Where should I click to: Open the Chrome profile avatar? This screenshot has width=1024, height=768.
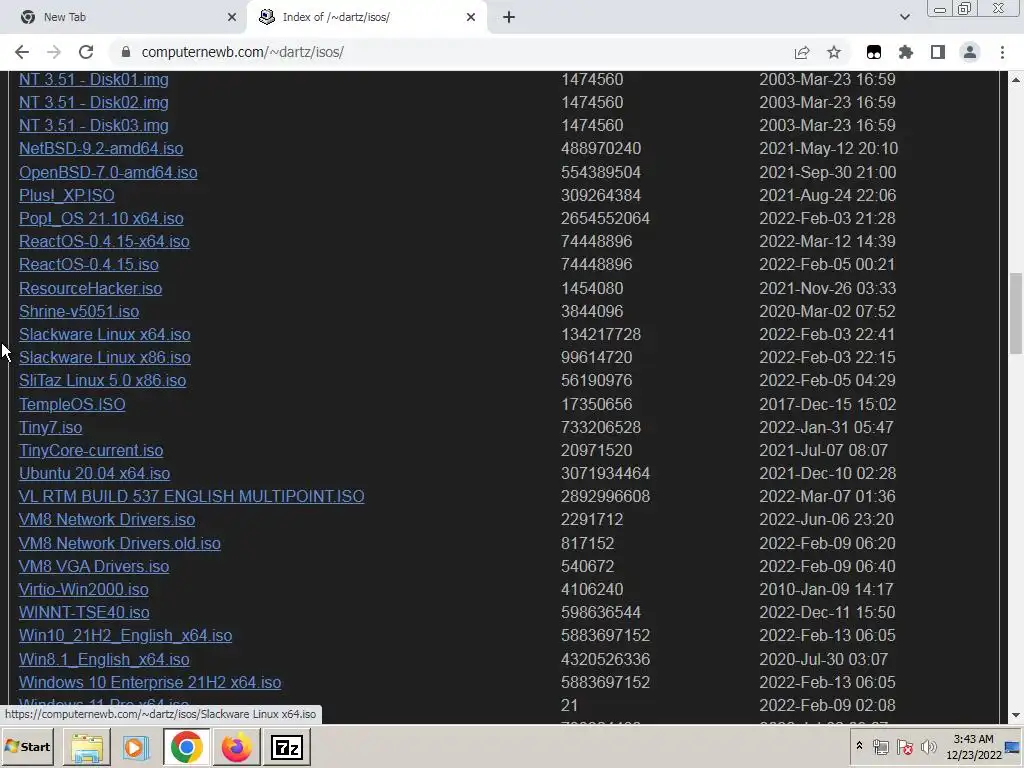point(970,52)
